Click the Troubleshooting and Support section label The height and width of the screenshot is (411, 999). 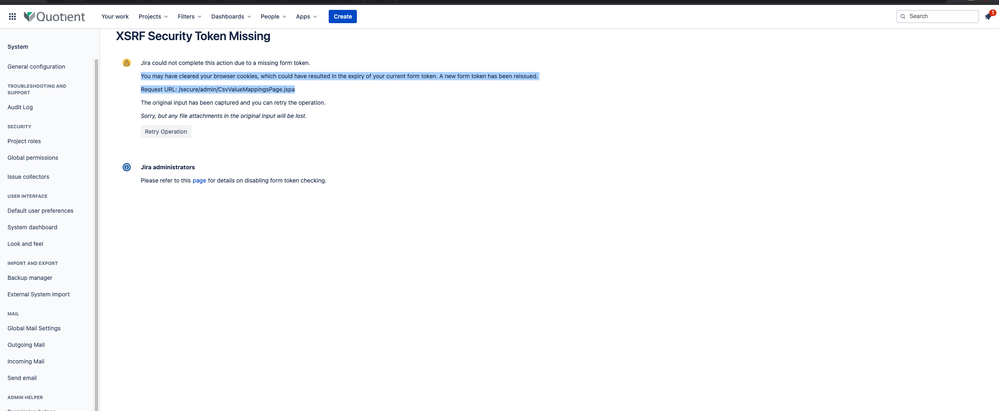coord(37,89)
